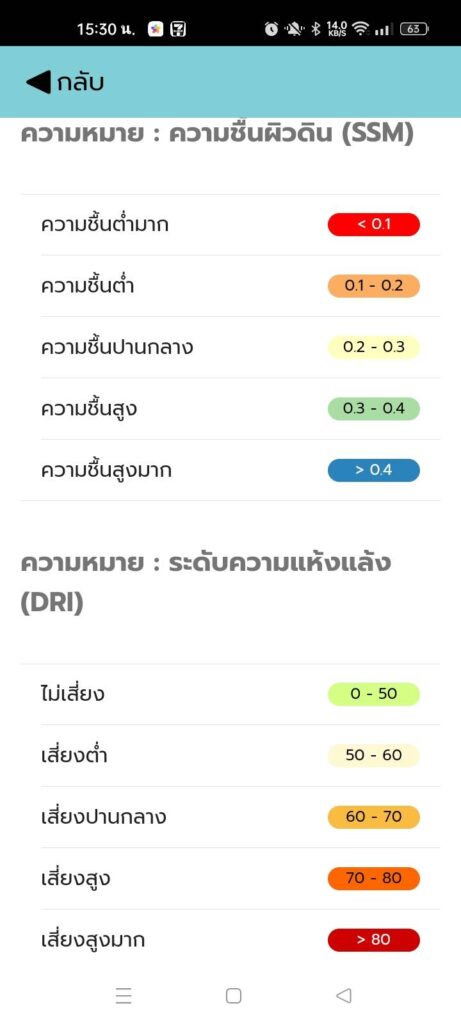Tap the Android home square icon
This screenshot has width=461, height=1024.
click(x=234, y=995)
